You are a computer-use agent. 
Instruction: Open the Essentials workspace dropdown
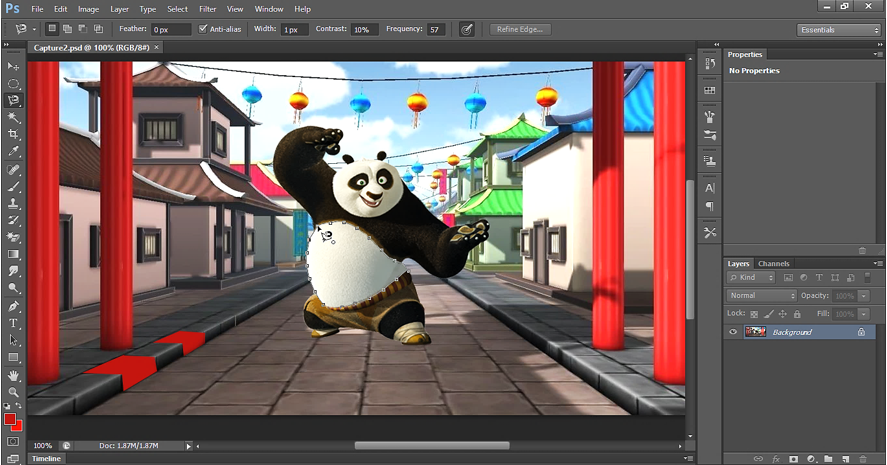(x=839, y=29)
